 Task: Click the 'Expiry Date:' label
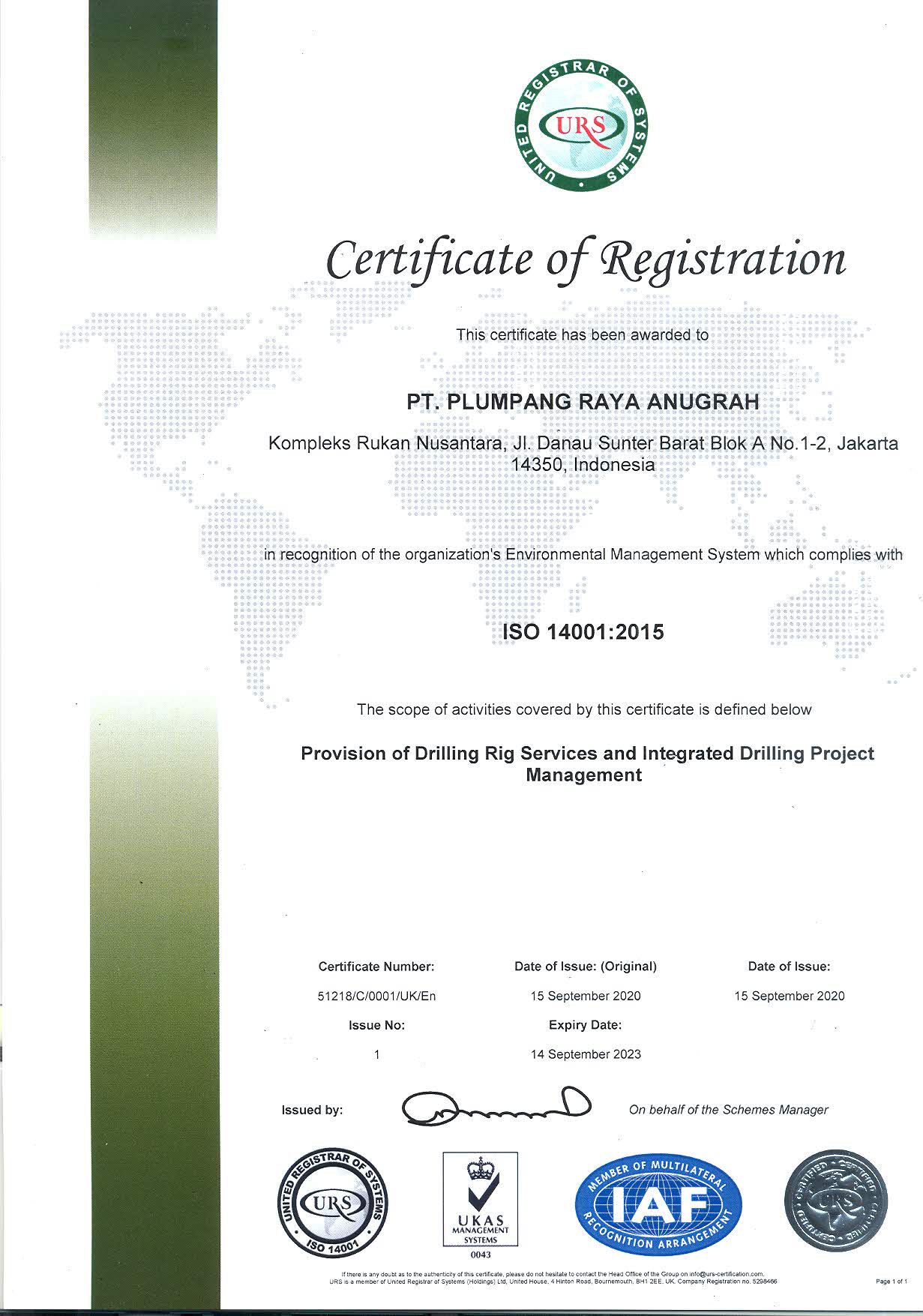click(x=586, y=1025)
